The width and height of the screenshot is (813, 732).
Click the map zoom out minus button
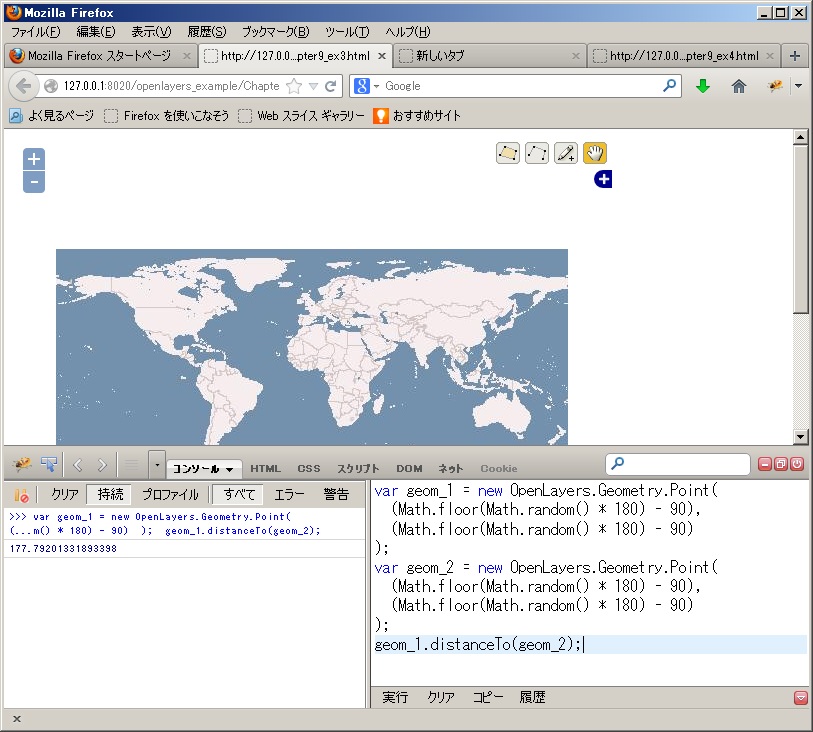coord(34,182)
